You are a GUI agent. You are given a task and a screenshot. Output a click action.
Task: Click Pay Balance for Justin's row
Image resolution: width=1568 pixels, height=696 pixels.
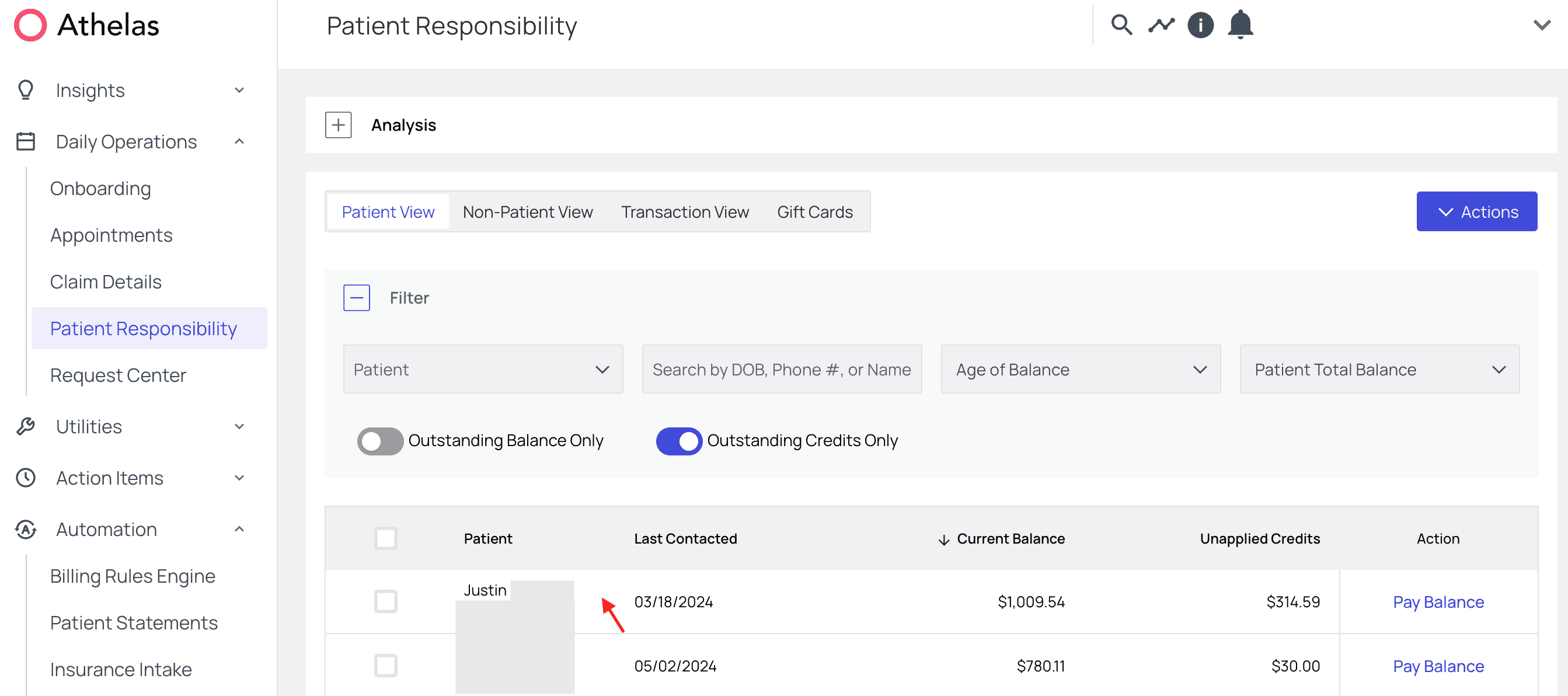click(1438, 601)
